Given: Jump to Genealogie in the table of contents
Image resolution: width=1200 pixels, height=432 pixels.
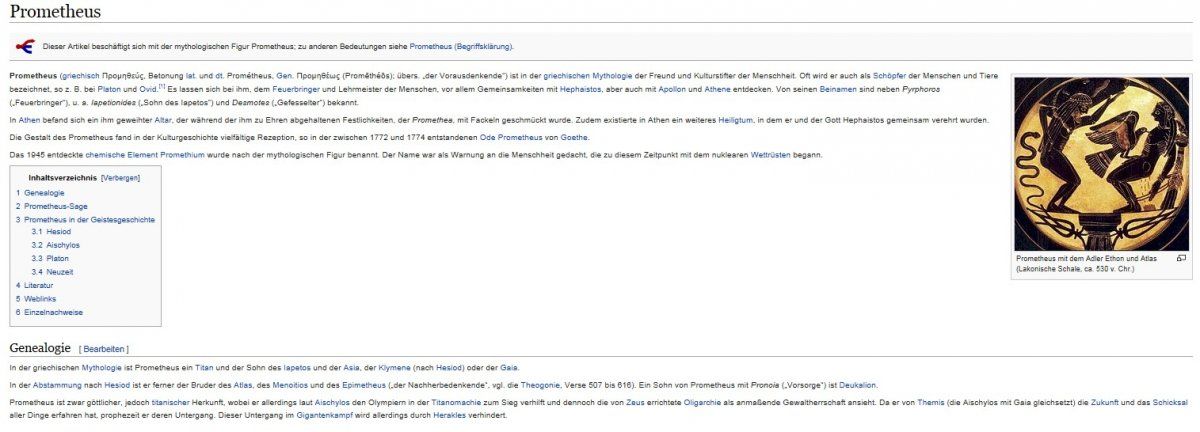Looking at the screenshot, I should click(44, 192).
